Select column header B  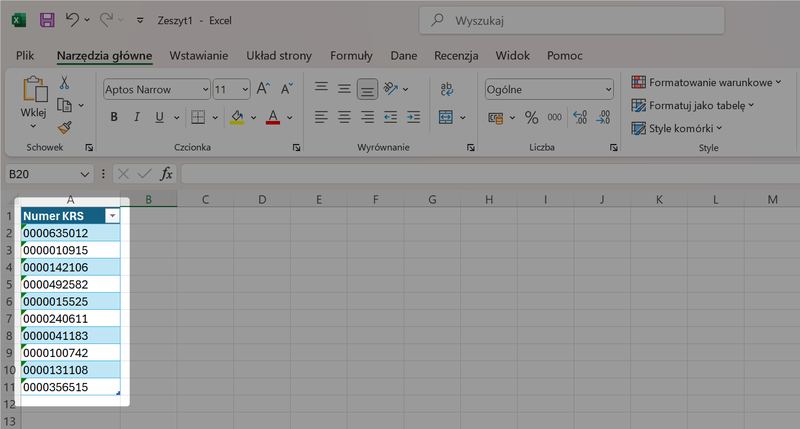click(x=148, y=199)
